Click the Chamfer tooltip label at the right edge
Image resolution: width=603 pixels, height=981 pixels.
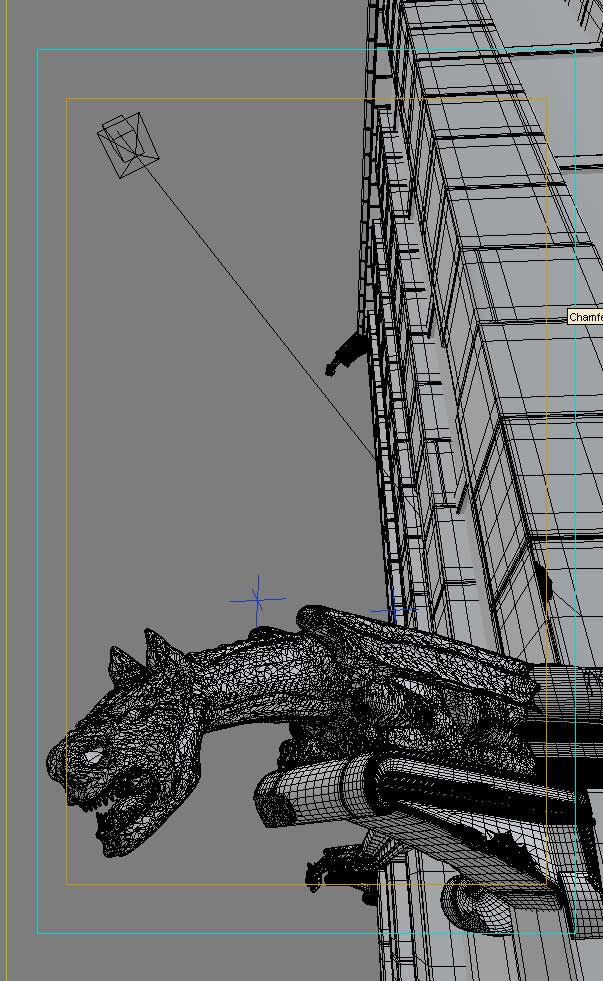(x=586, y=317)
